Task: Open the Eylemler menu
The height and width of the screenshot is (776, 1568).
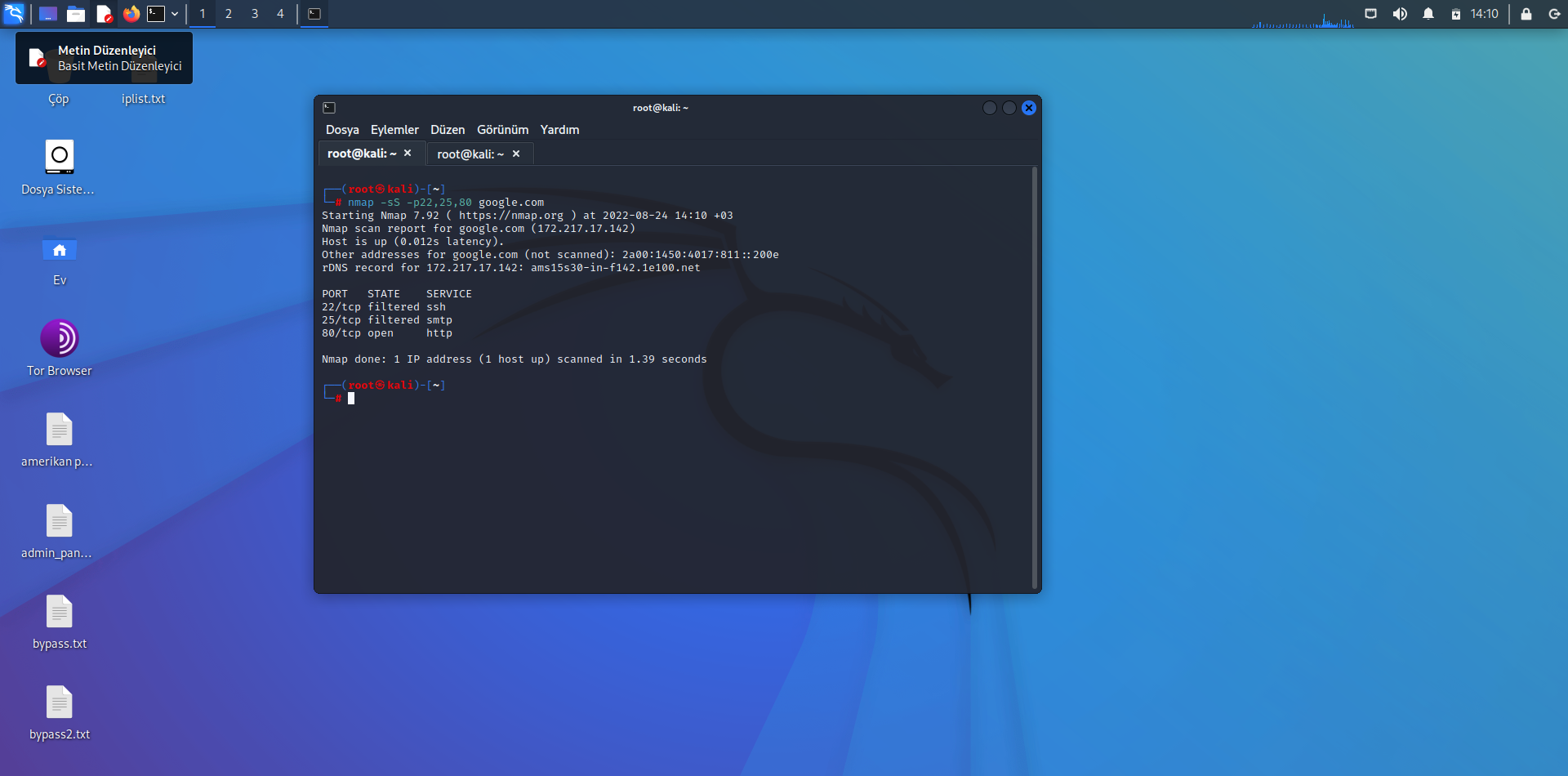Action: [394, 130]
